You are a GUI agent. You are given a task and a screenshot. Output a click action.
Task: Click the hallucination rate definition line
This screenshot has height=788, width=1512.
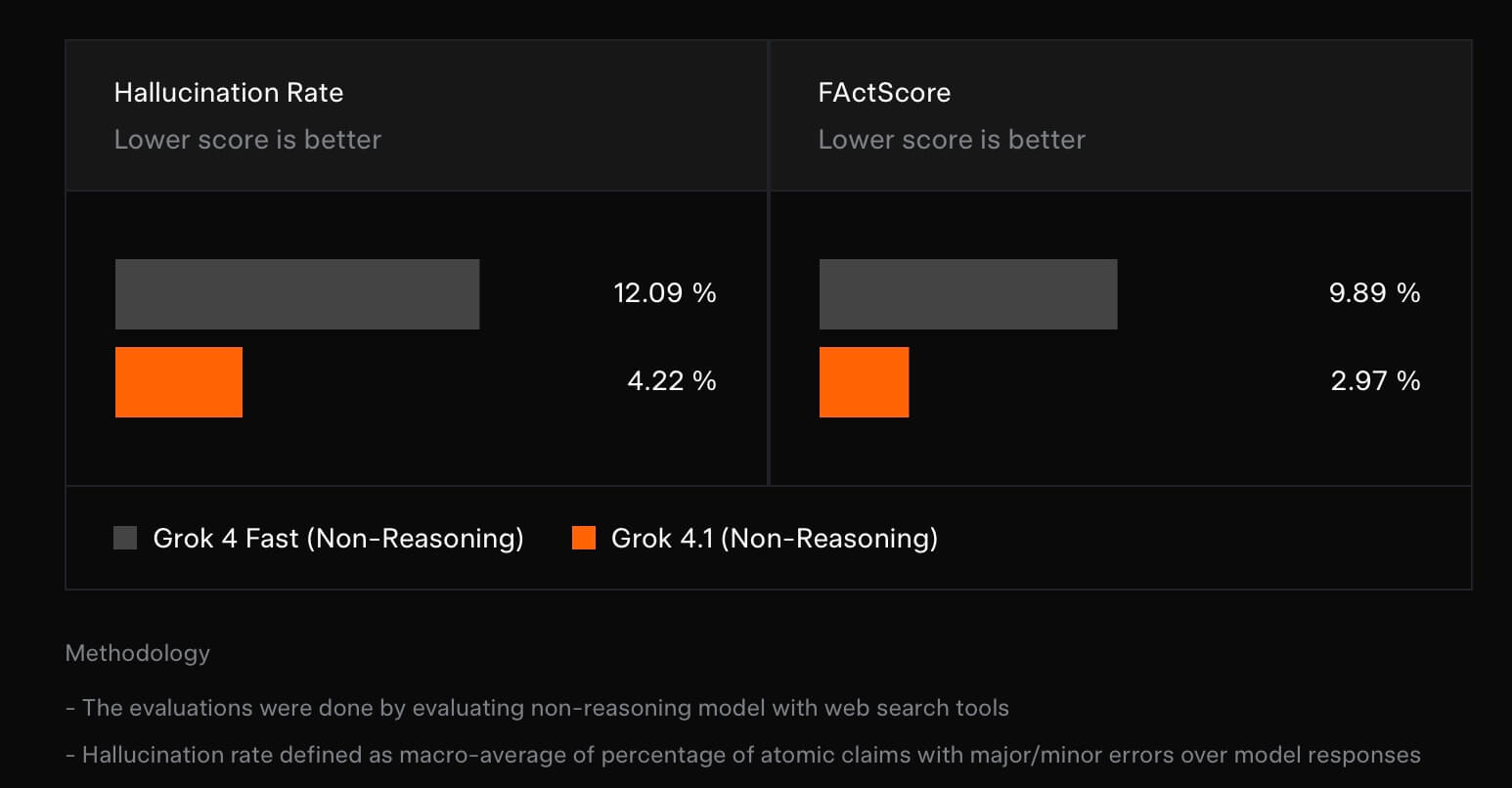742,755
